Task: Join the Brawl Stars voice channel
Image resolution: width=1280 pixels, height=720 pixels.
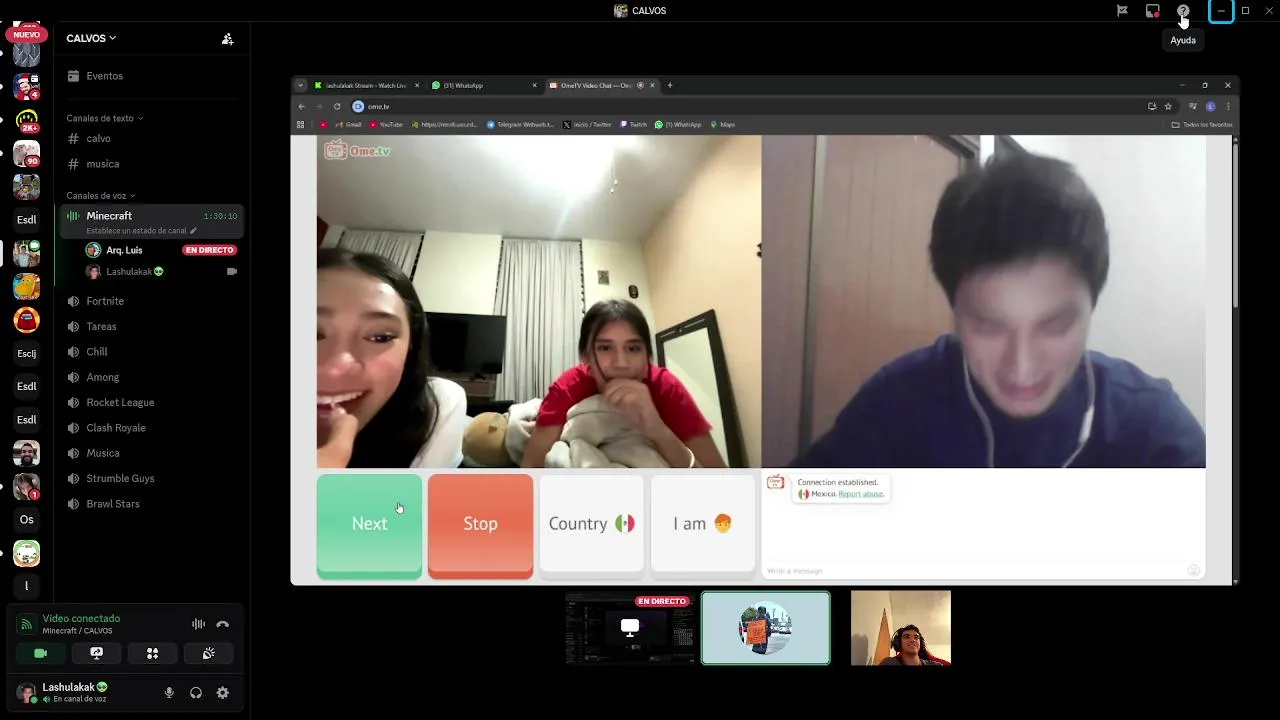Action: (x=150, y=504)
